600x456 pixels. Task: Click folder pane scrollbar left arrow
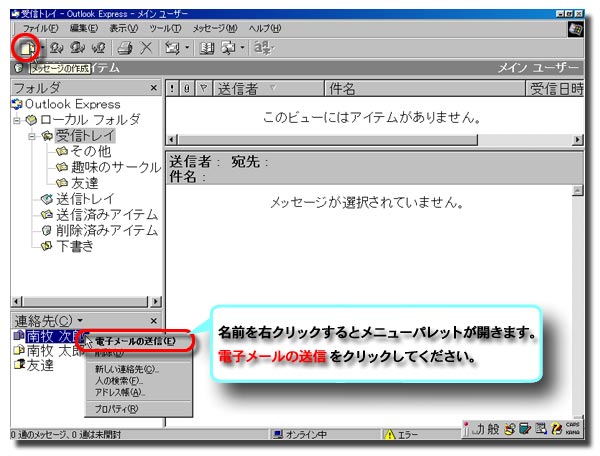[x=16, y=301]
